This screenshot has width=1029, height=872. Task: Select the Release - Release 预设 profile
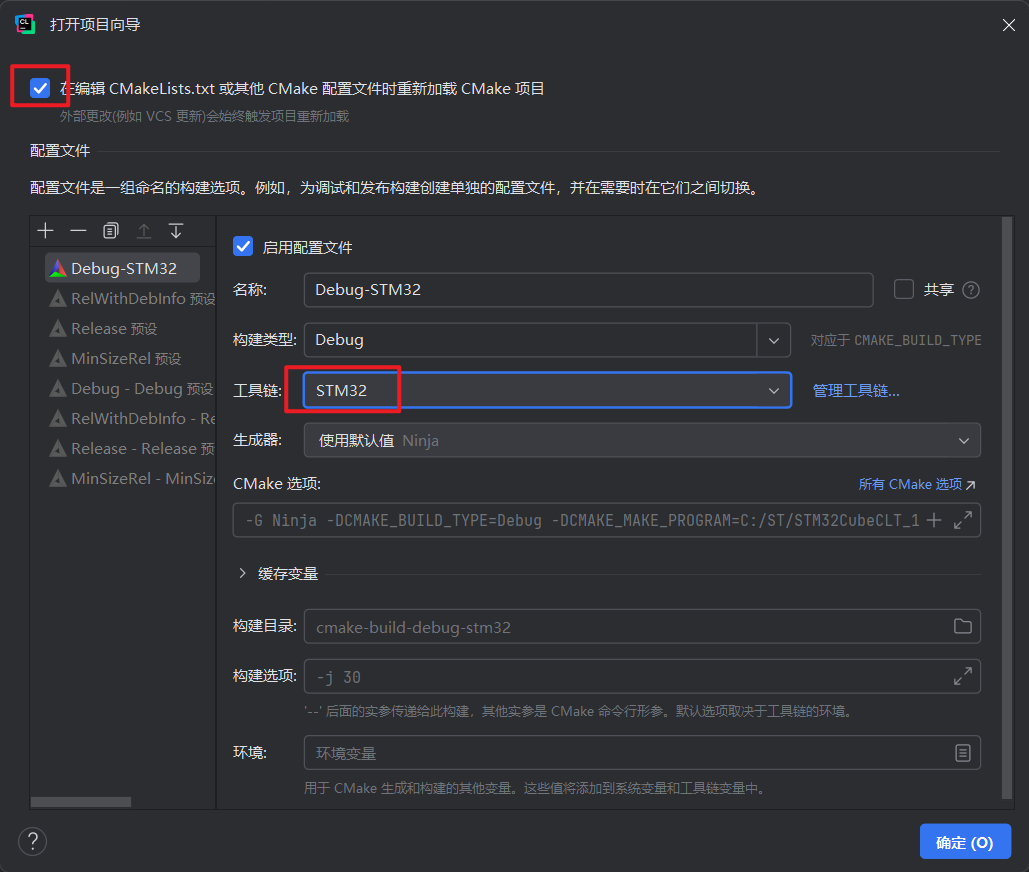coord(130,449)
